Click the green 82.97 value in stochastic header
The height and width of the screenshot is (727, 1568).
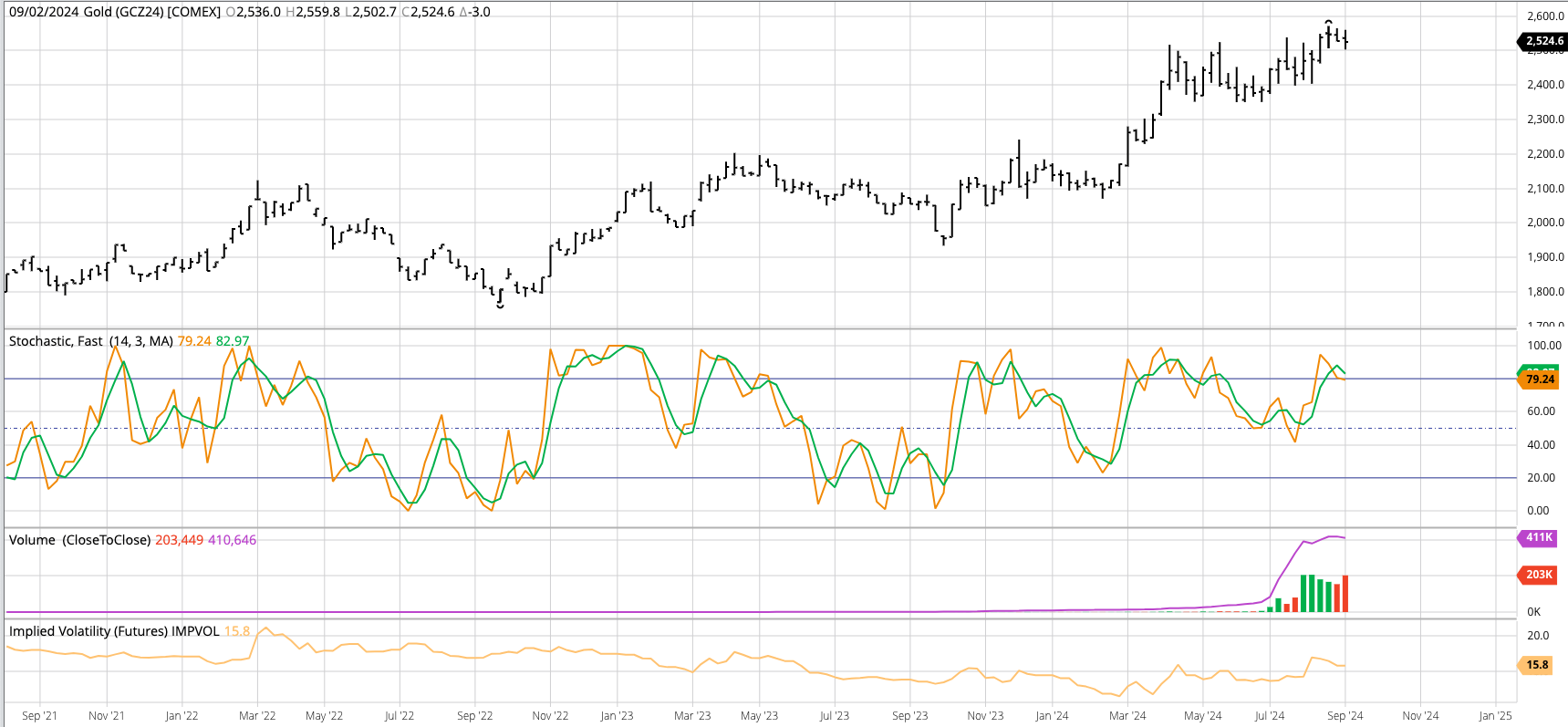pos(233,341)
